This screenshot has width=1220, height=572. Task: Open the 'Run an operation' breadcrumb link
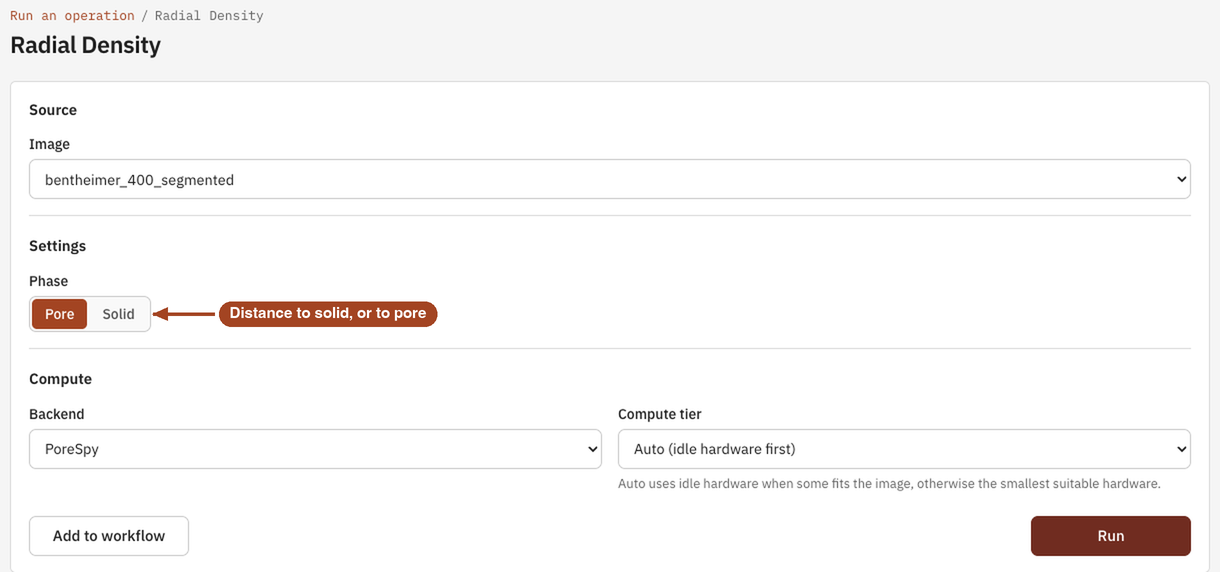[72, 16]
